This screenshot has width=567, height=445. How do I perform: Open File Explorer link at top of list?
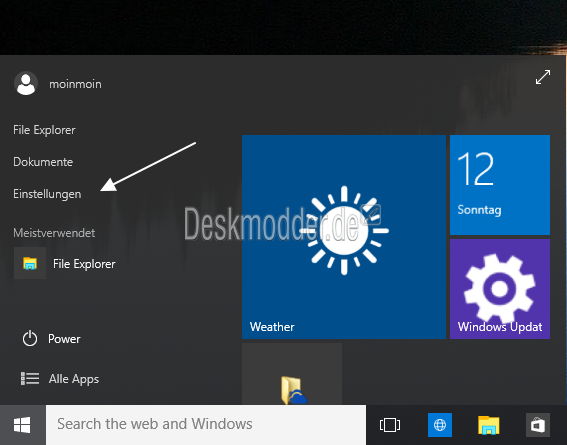(44, 130)
